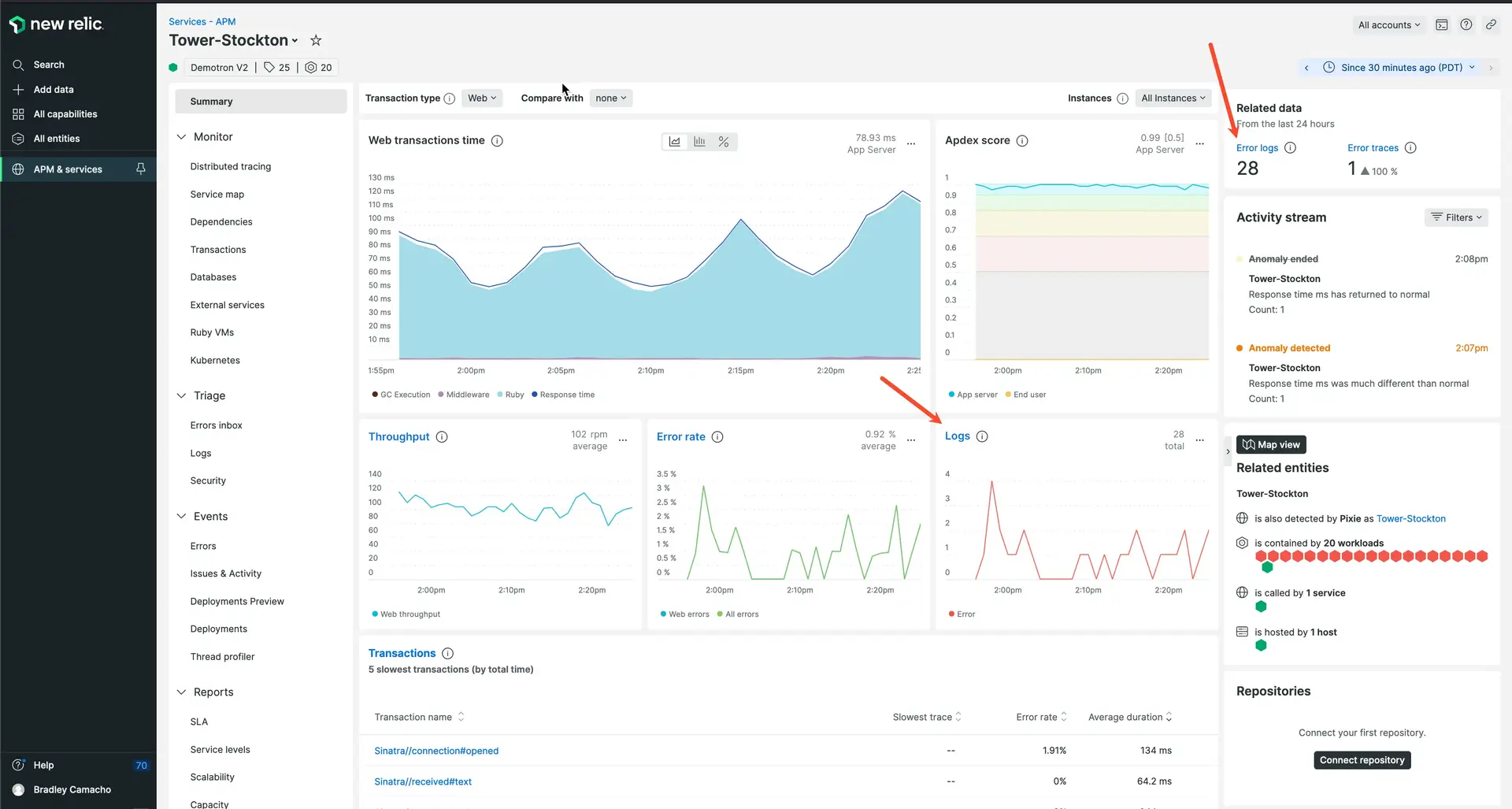Toggle the End user legend series
This screenshot has width=1512, height=809.
(1029, 395)
